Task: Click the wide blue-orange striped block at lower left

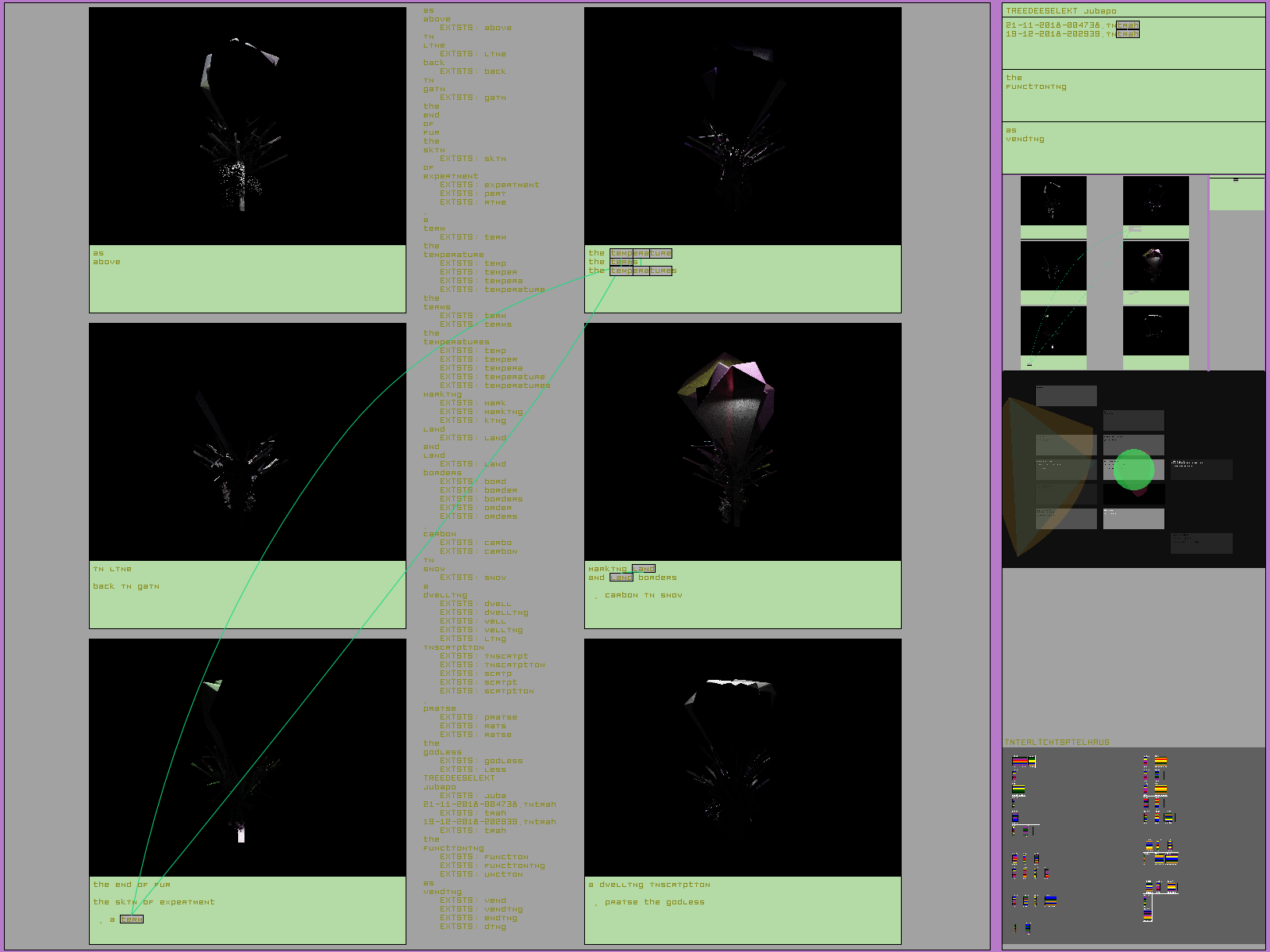Action: [x=1050, y=901]
